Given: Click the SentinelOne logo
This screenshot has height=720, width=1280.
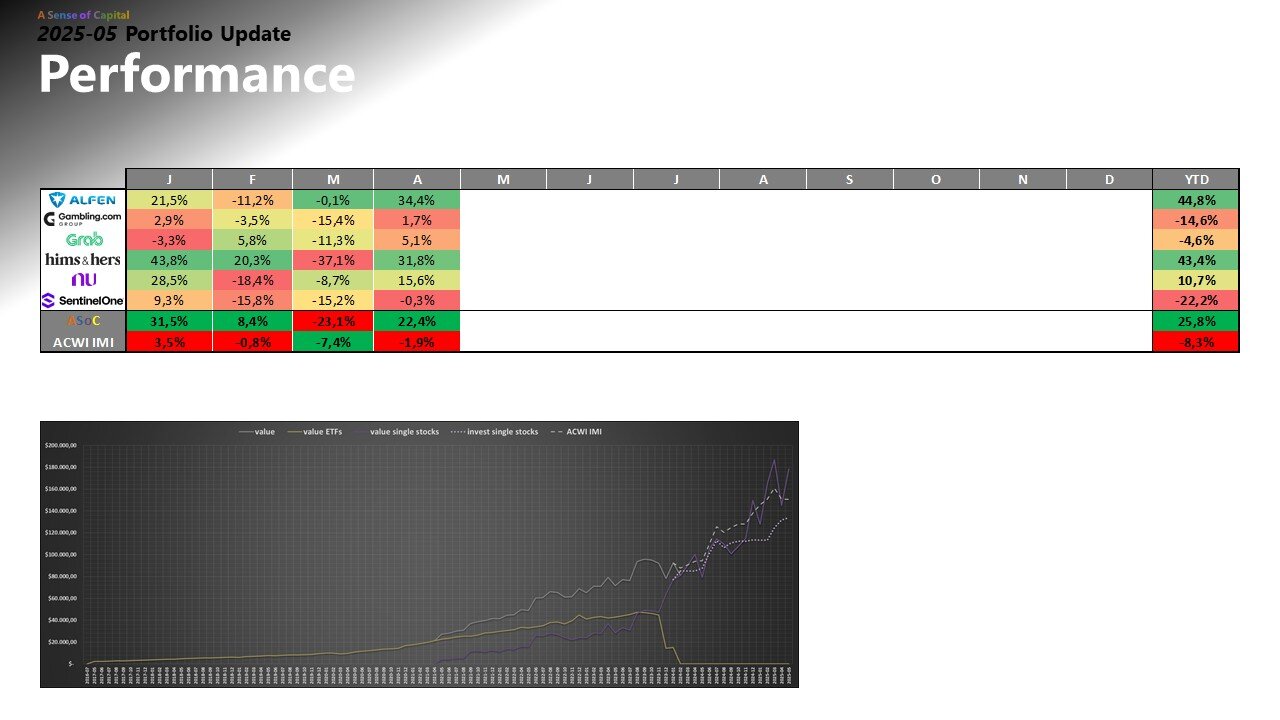Looking at the screenshot, I should pyautogui.click(x=83, y=300).
